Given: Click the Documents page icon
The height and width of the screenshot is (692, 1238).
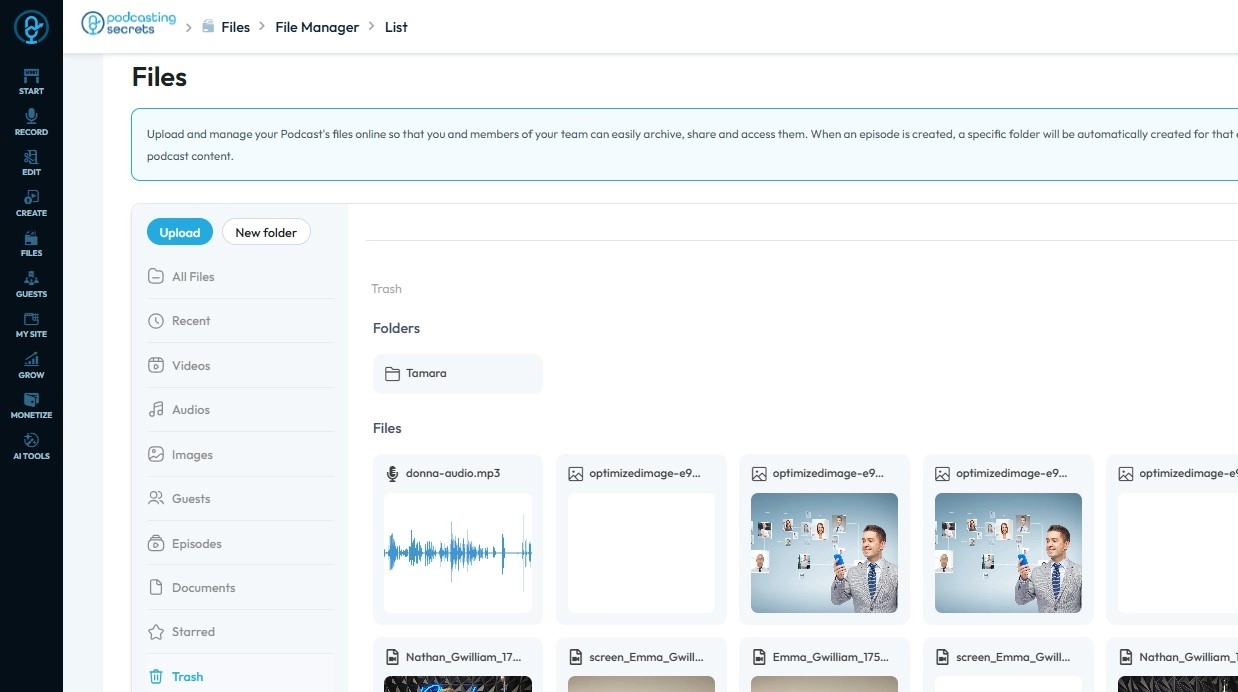Looking at the screenshot, I should (x=156, y=588).
